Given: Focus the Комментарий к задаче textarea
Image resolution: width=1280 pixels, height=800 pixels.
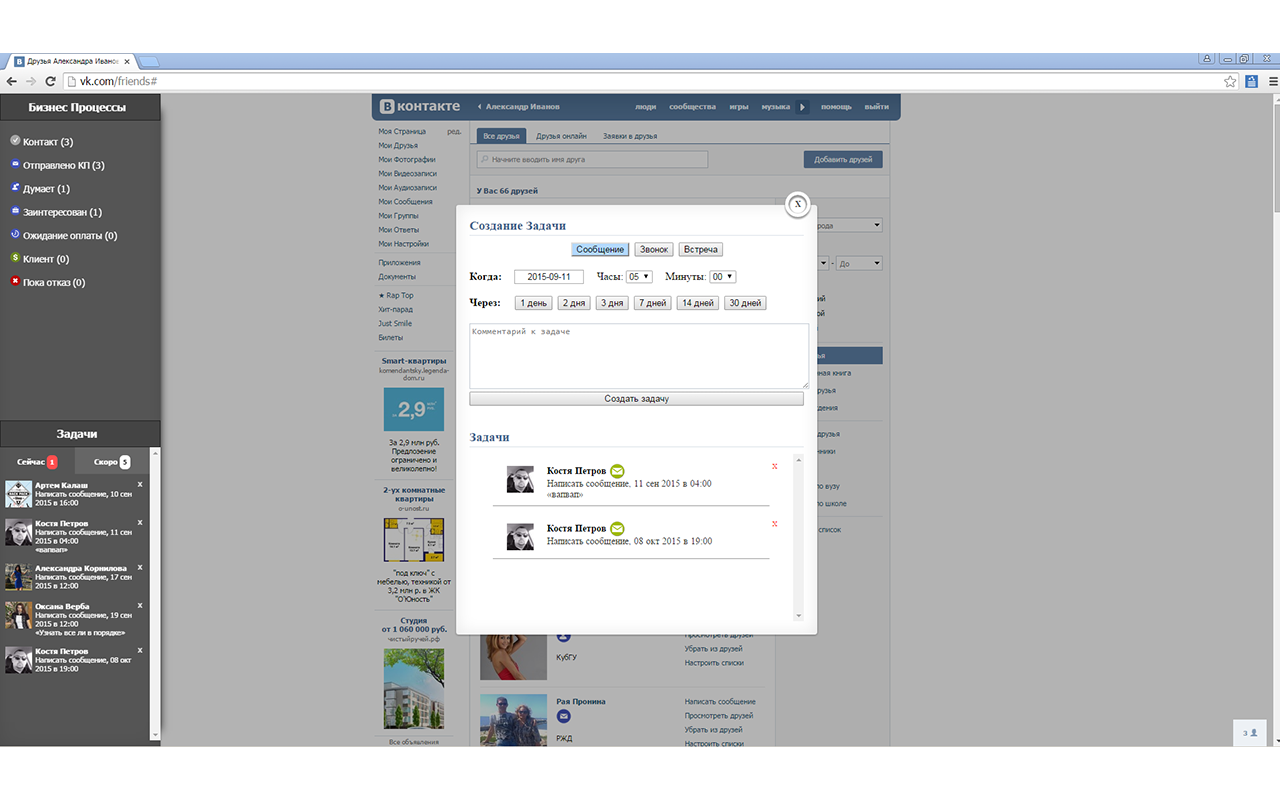Looking at the screenshot, I should 639,356.
